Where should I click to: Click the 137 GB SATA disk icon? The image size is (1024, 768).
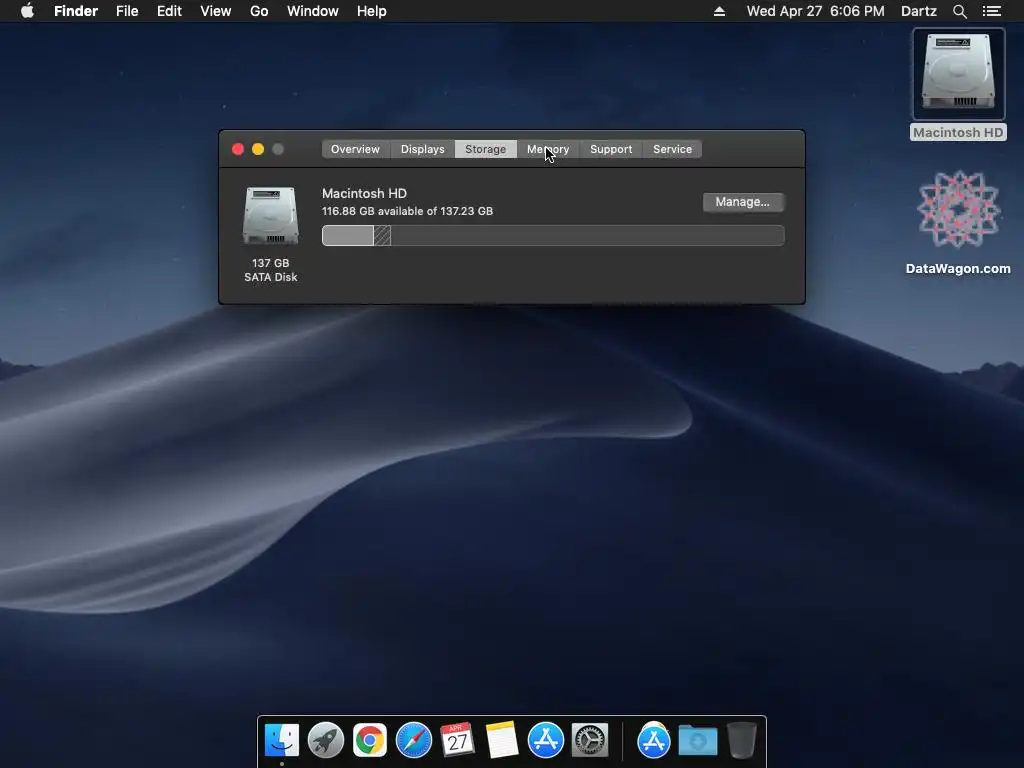[270, 216]
